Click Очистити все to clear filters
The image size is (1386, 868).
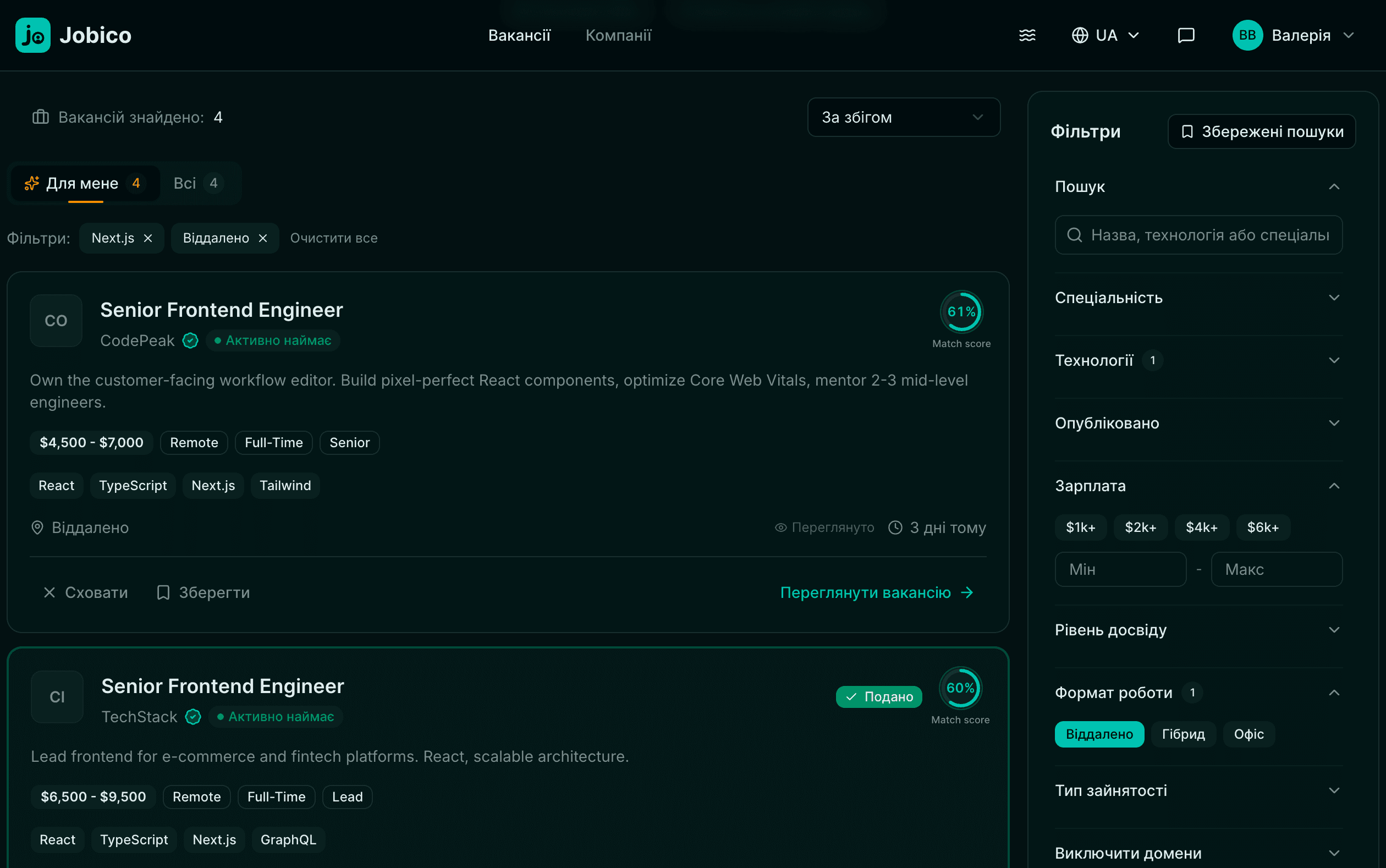point(333,238)
